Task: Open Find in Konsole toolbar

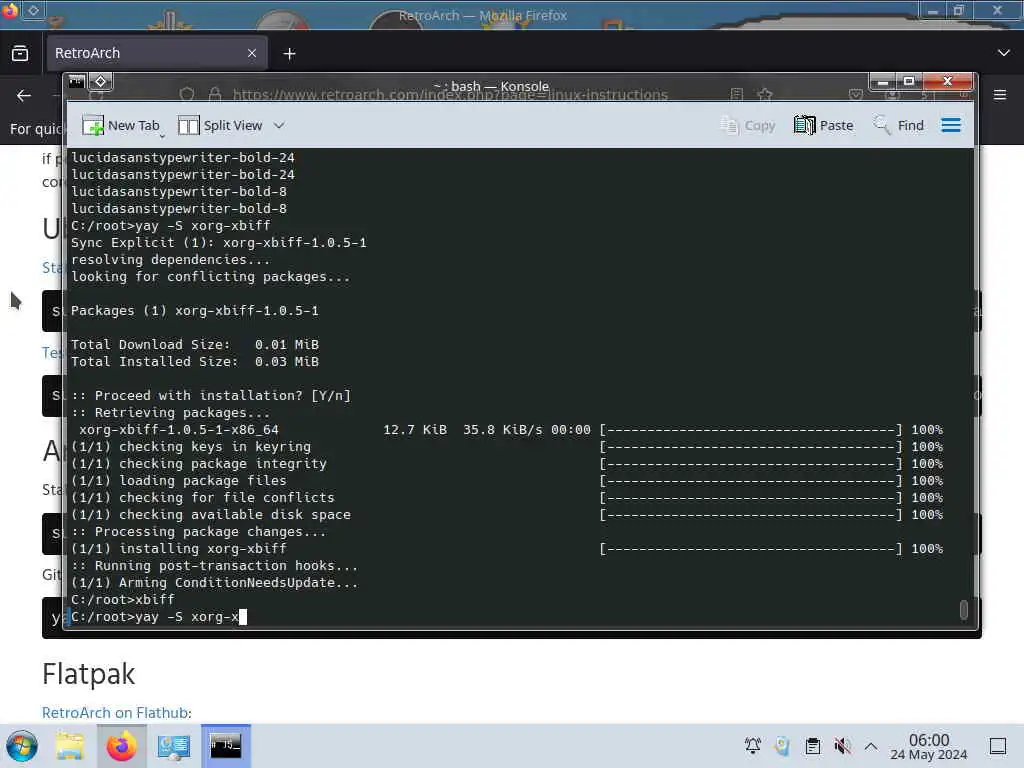Action: 899,125
